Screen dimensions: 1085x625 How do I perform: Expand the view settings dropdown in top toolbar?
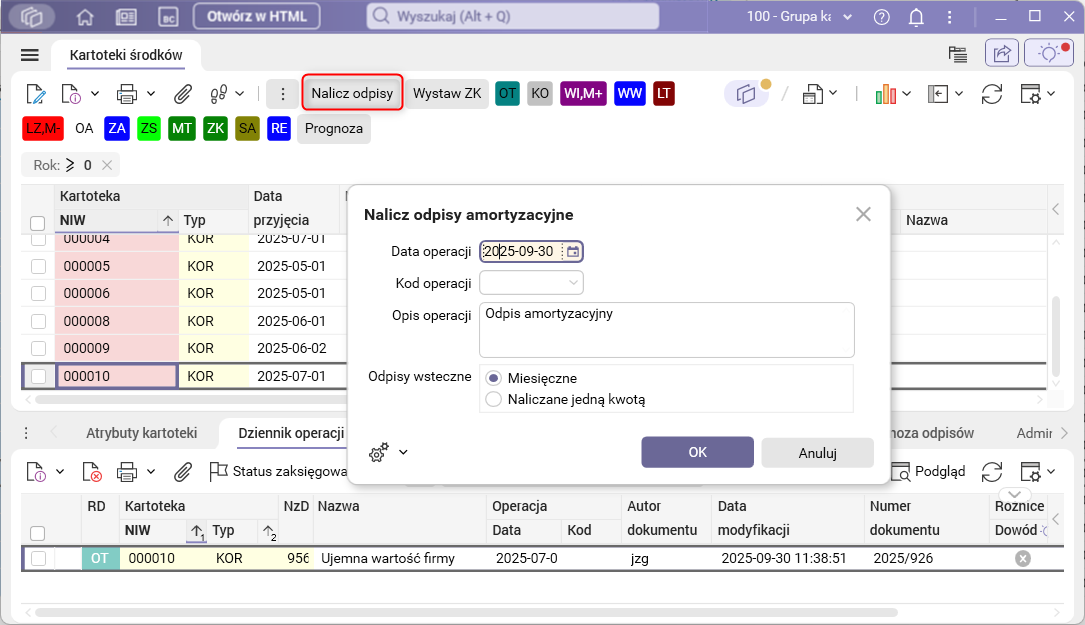pyautogui.click(x=1051, y=93)
